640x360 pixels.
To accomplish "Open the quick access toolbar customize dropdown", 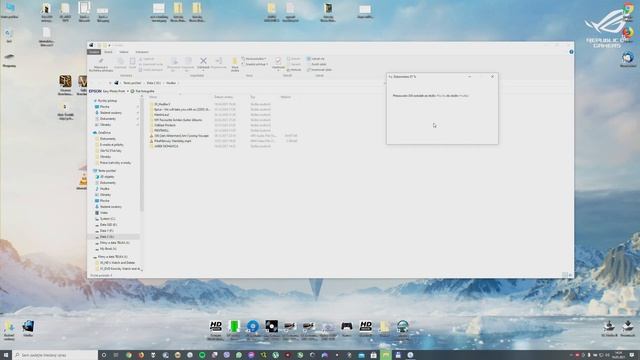I will (109, 45).
